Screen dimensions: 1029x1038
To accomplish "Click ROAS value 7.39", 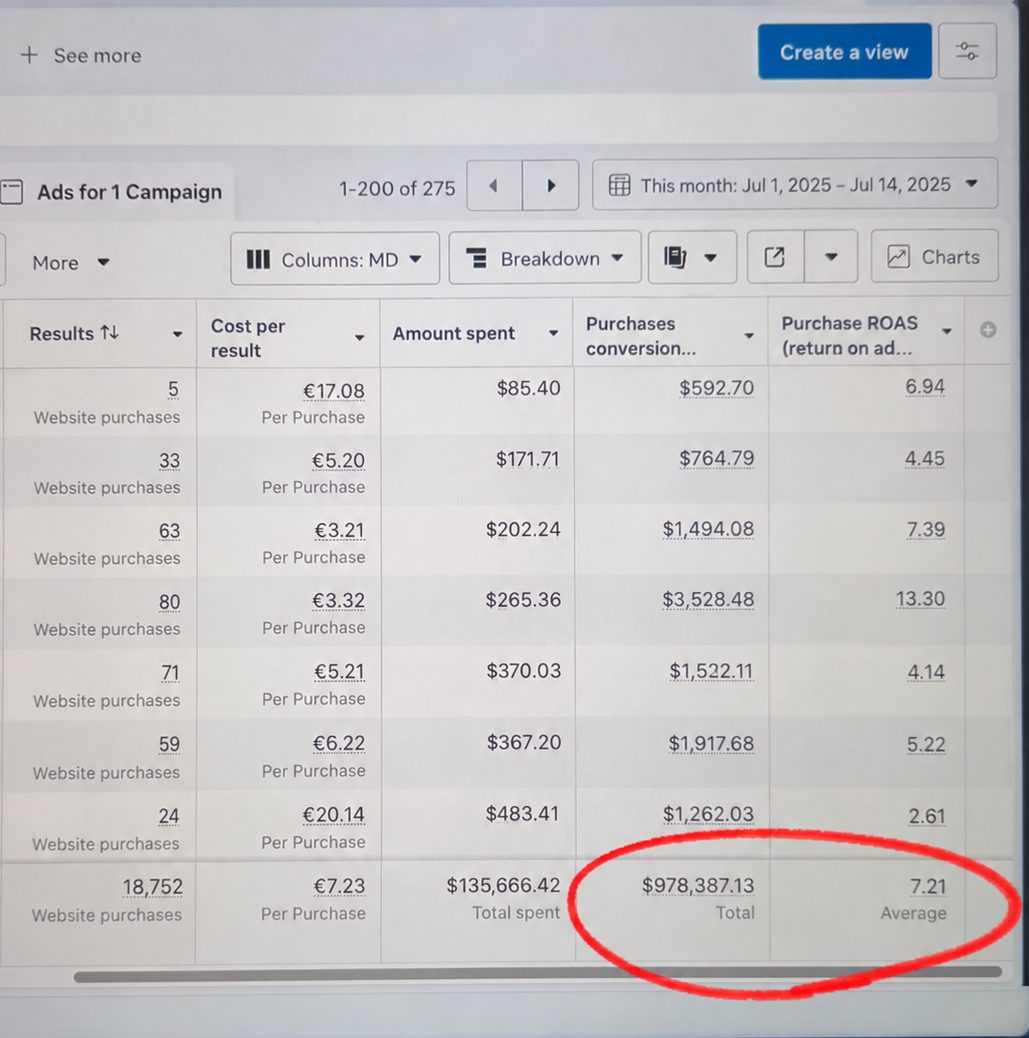I will click(x=925, y=529).
